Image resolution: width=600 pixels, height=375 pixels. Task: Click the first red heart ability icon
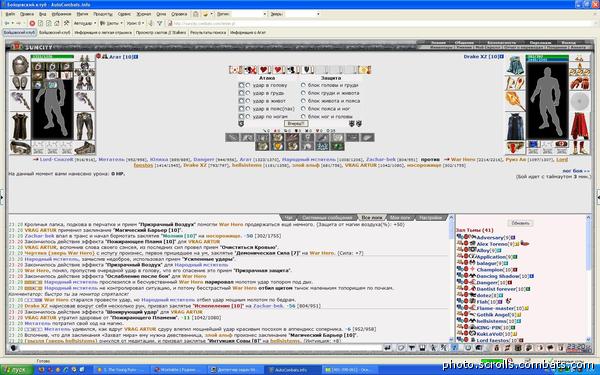pyautogui.click(x=264, y=70)
